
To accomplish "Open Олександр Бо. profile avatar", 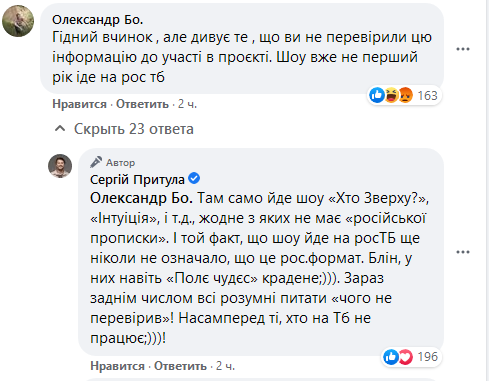I will coord(18,21).
